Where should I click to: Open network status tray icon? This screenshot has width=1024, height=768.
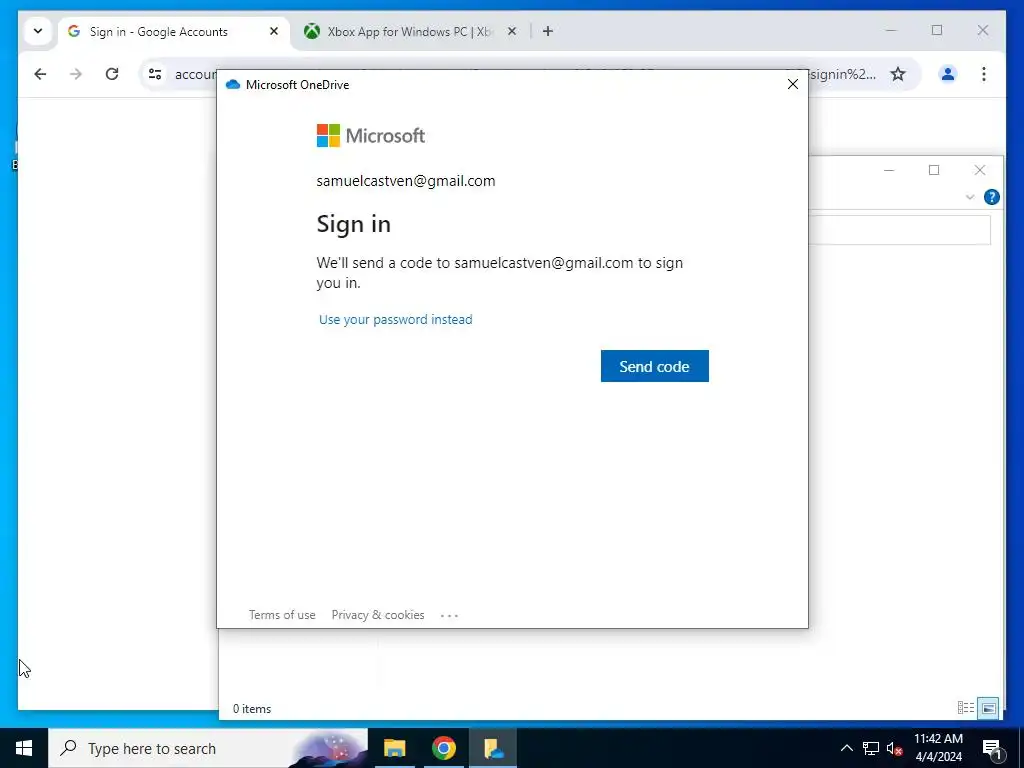tap(871, 748)
